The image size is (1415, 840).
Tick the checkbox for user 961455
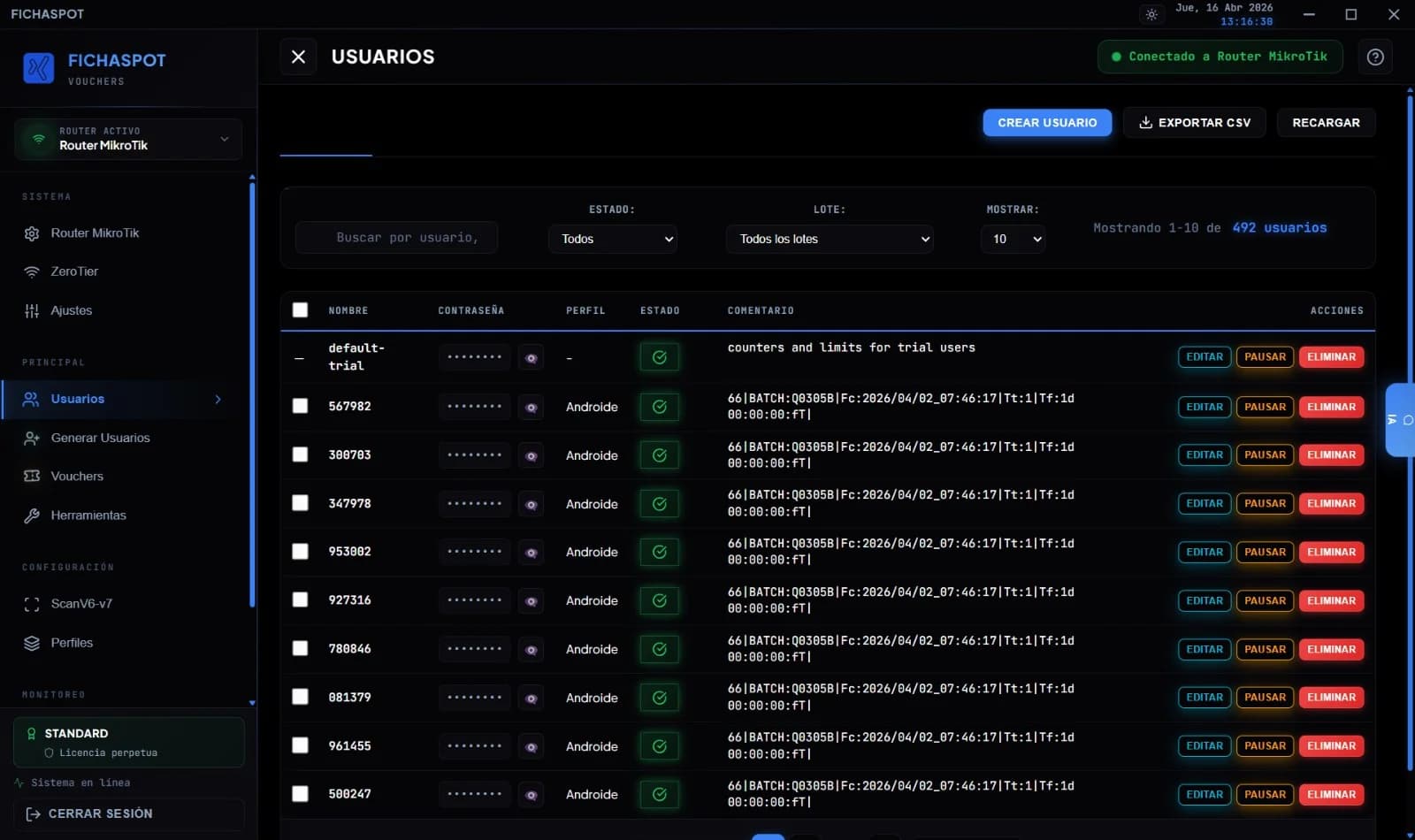[x=301, y=745]
